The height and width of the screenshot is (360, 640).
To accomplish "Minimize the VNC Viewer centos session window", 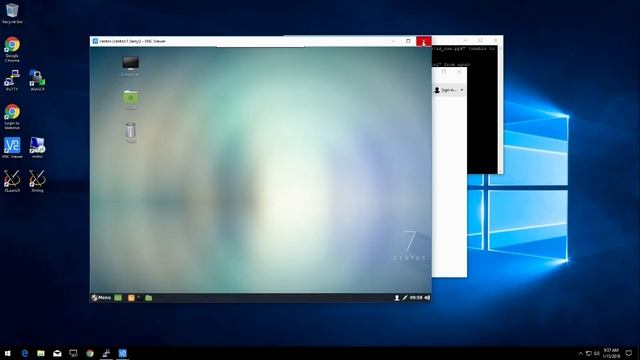I will tap(393, 41).
